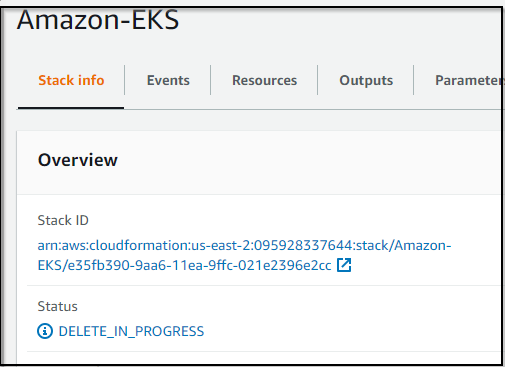Open the arn:aws:cloudformation Stack ID link

[x=244, y=255]
